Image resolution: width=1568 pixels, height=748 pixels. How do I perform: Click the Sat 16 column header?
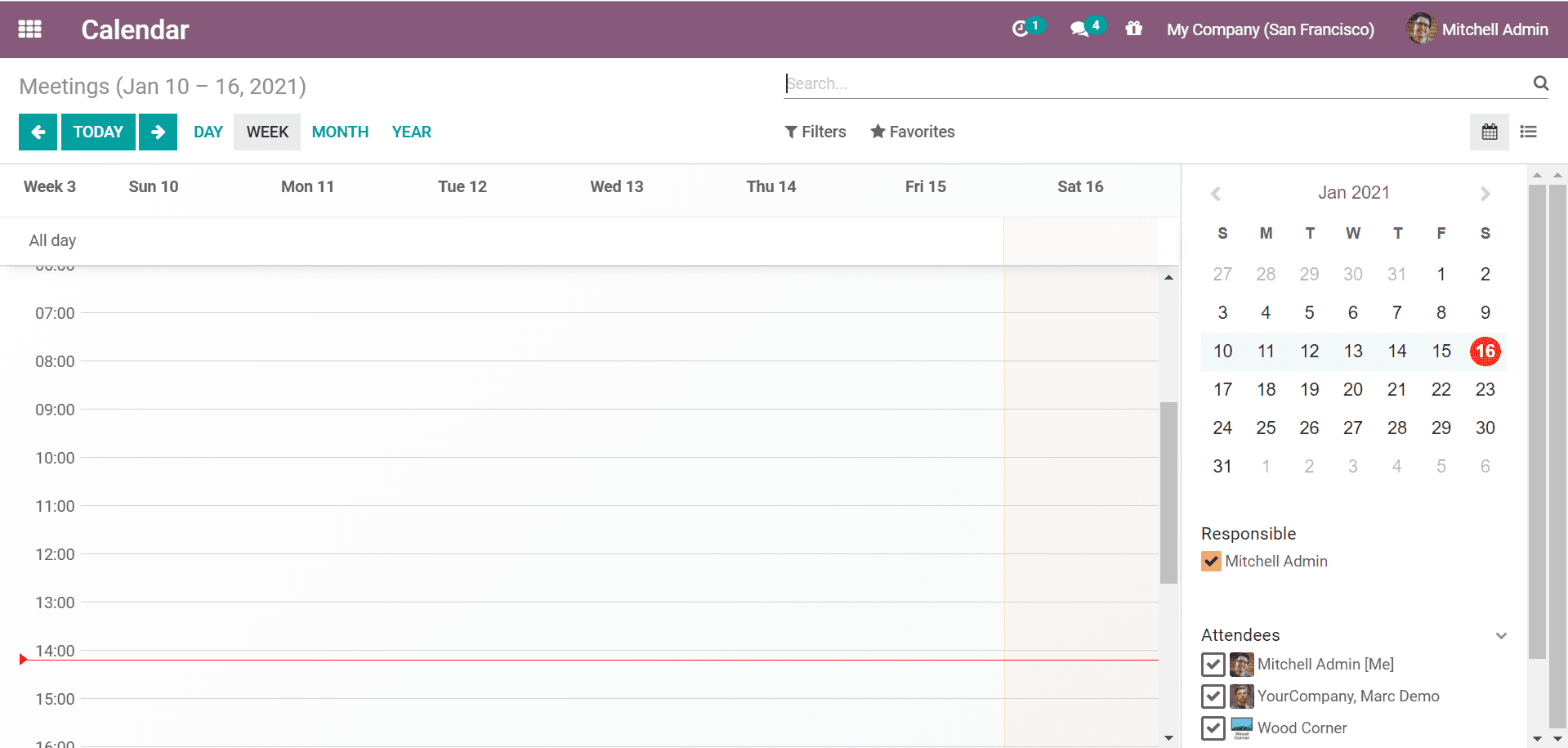[x=1080, y=186]
